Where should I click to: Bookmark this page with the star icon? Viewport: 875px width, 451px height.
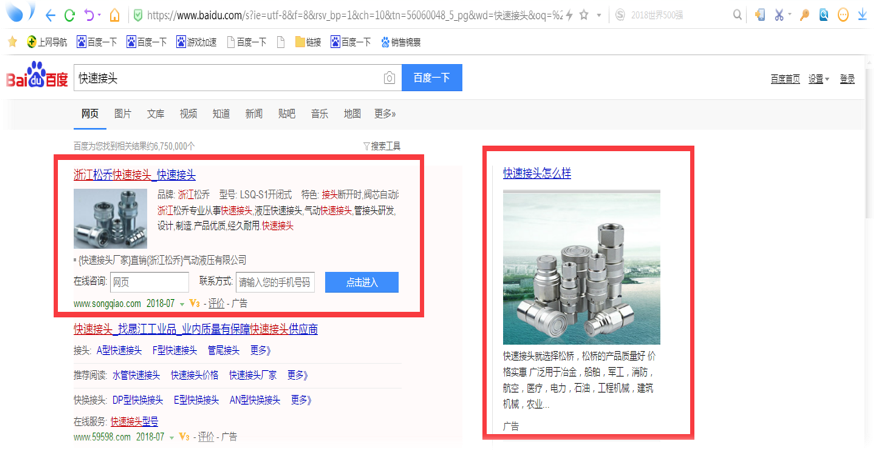click(584, 15)
